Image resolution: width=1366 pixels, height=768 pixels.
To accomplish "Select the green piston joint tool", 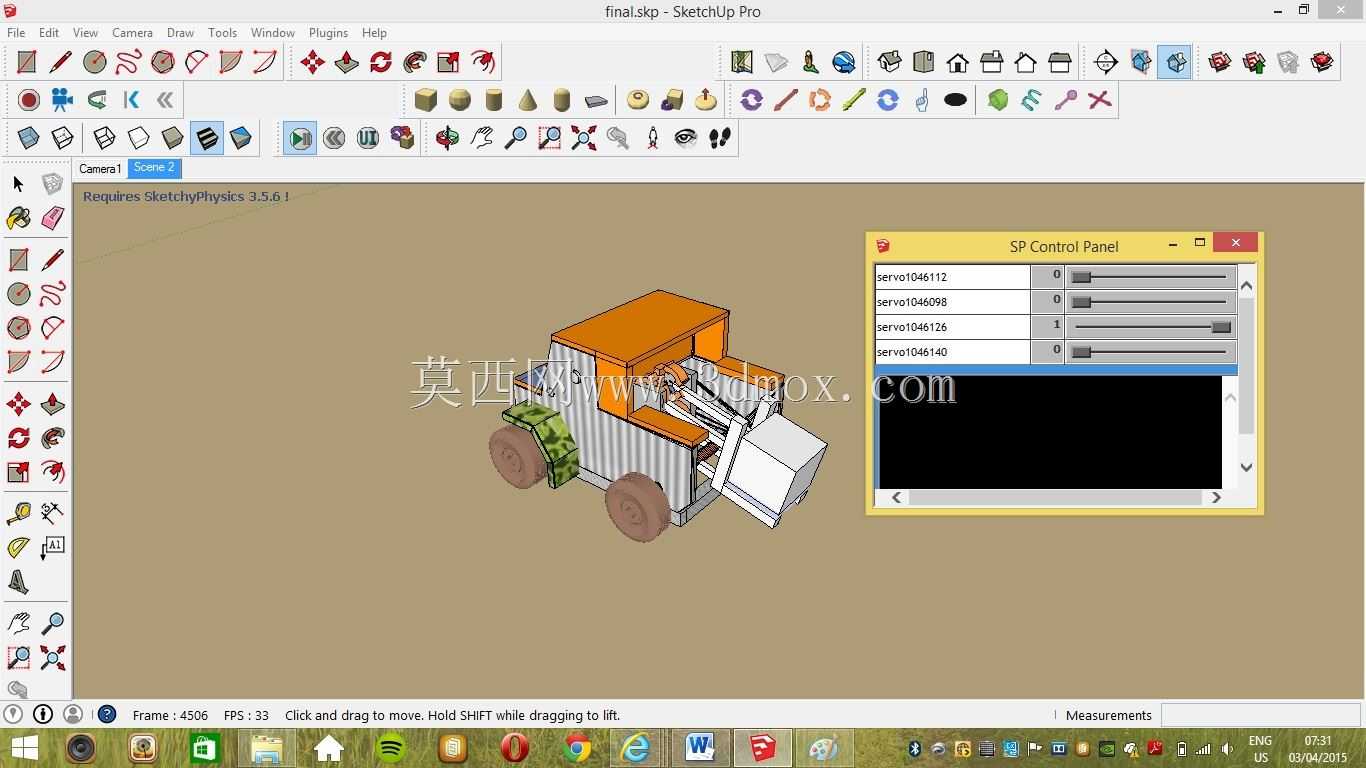I will pyautogui.click(x=853, y=100).
